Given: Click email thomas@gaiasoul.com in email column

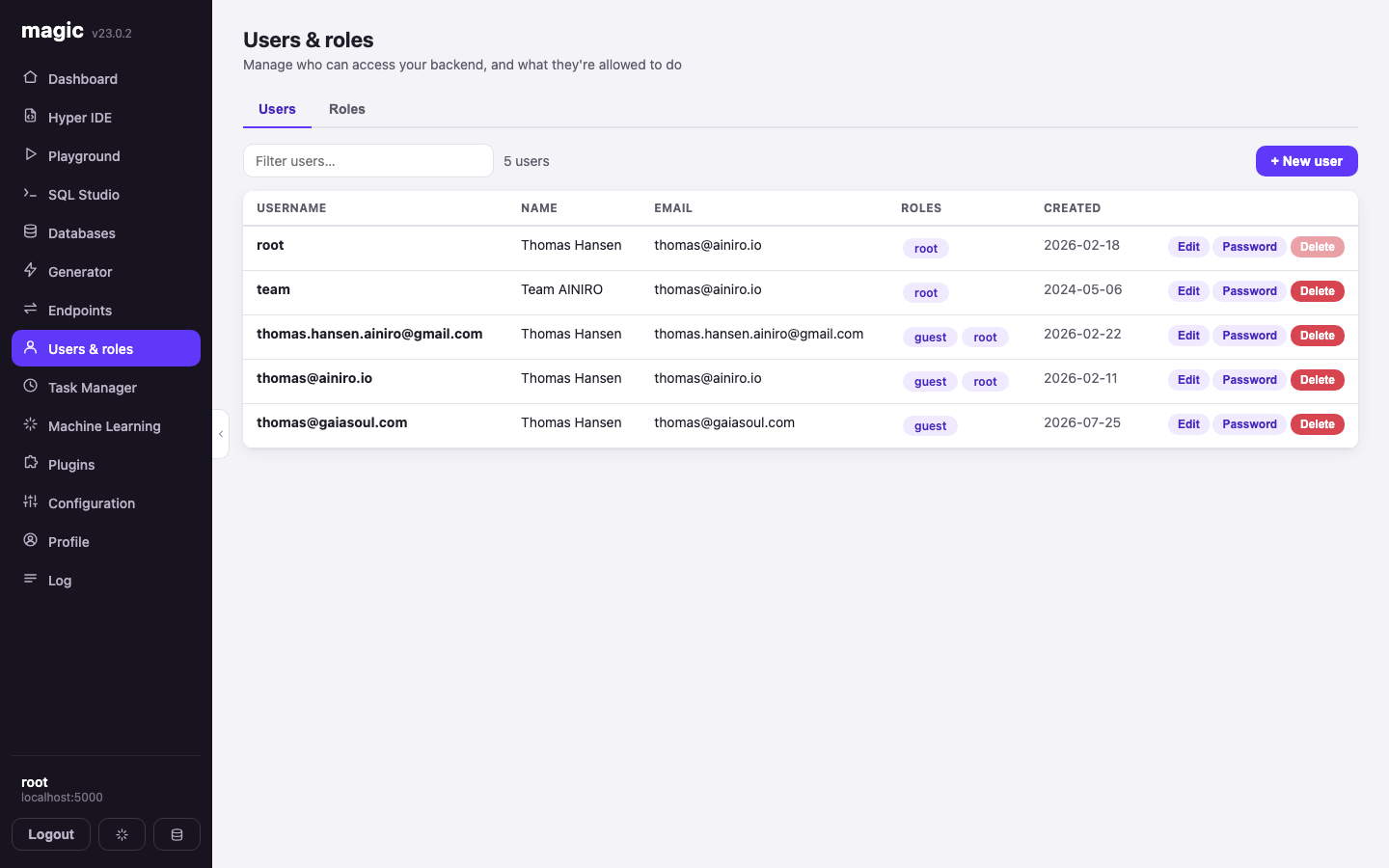Looking at the screenshot, I should (x=724, y=422).
